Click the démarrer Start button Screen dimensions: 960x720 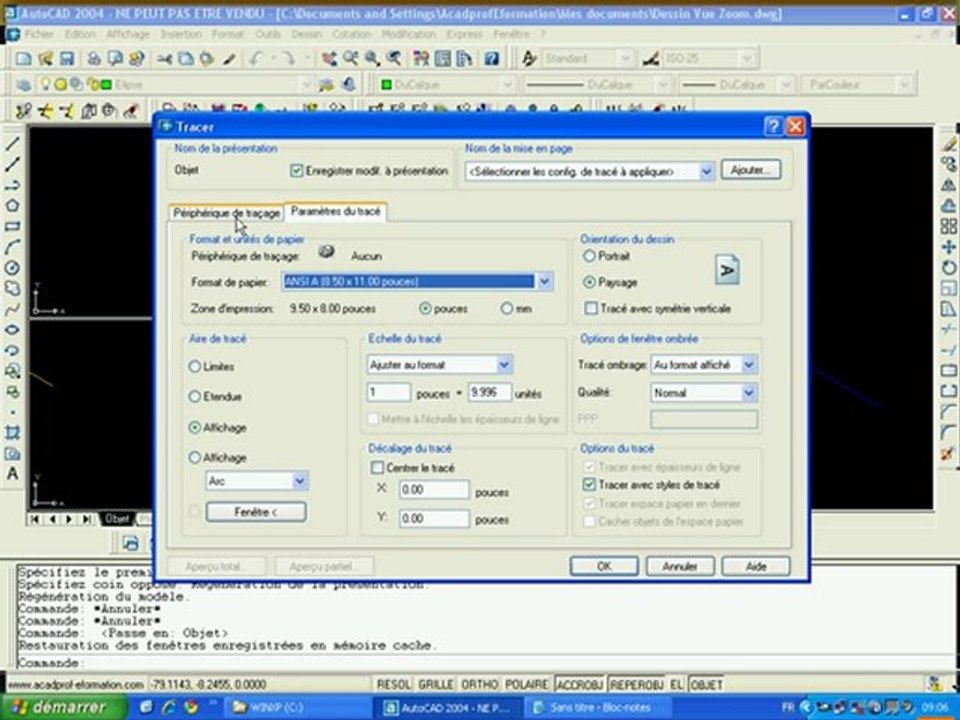pos(64,707)
